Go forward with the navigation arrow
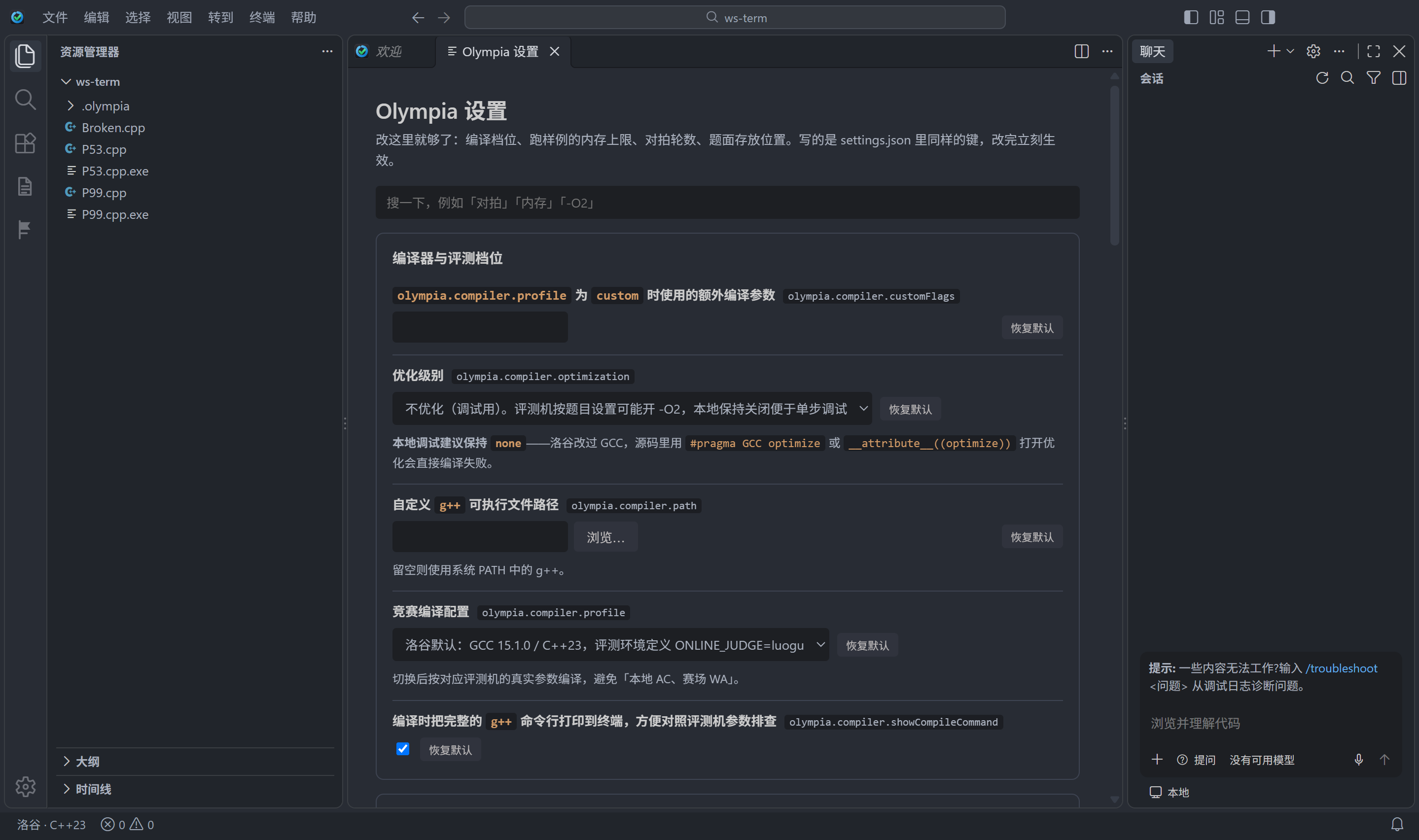Screen dimensions: 1419x840 pos(444,18)
